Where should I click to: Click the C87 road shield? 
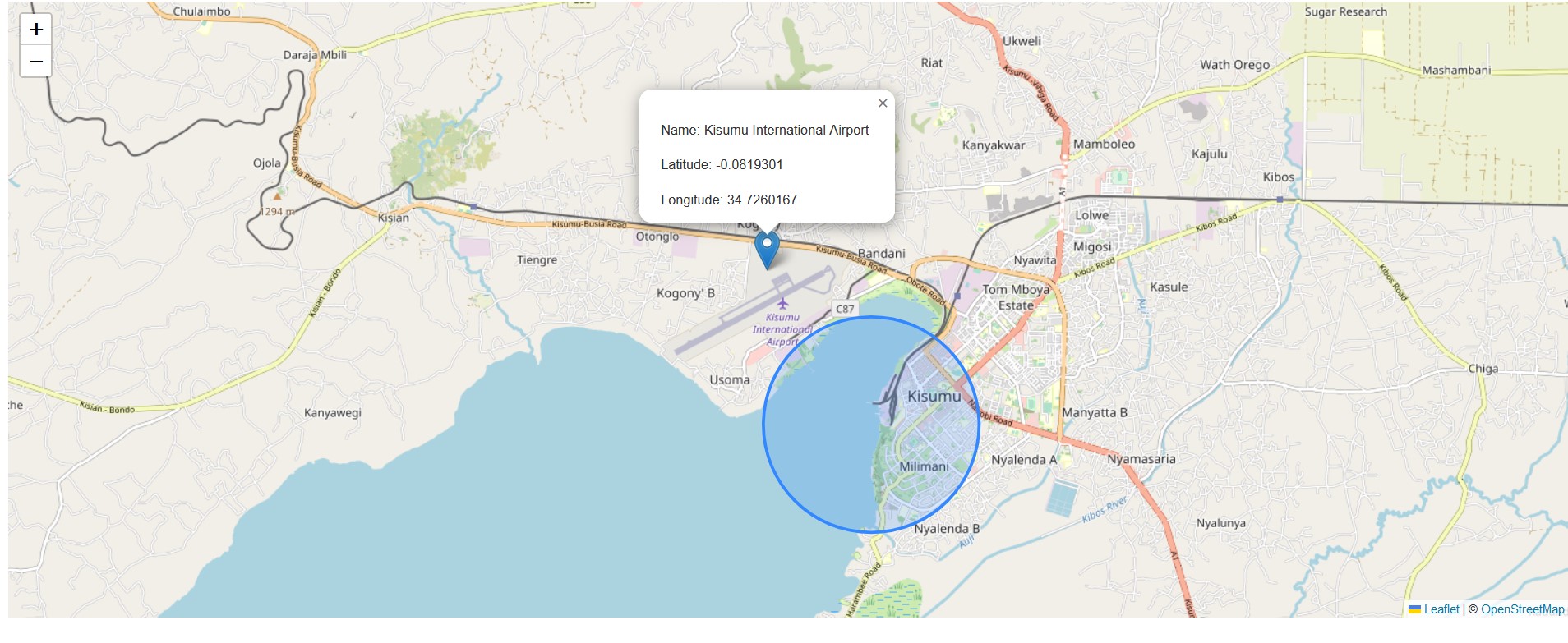[845, 309]
